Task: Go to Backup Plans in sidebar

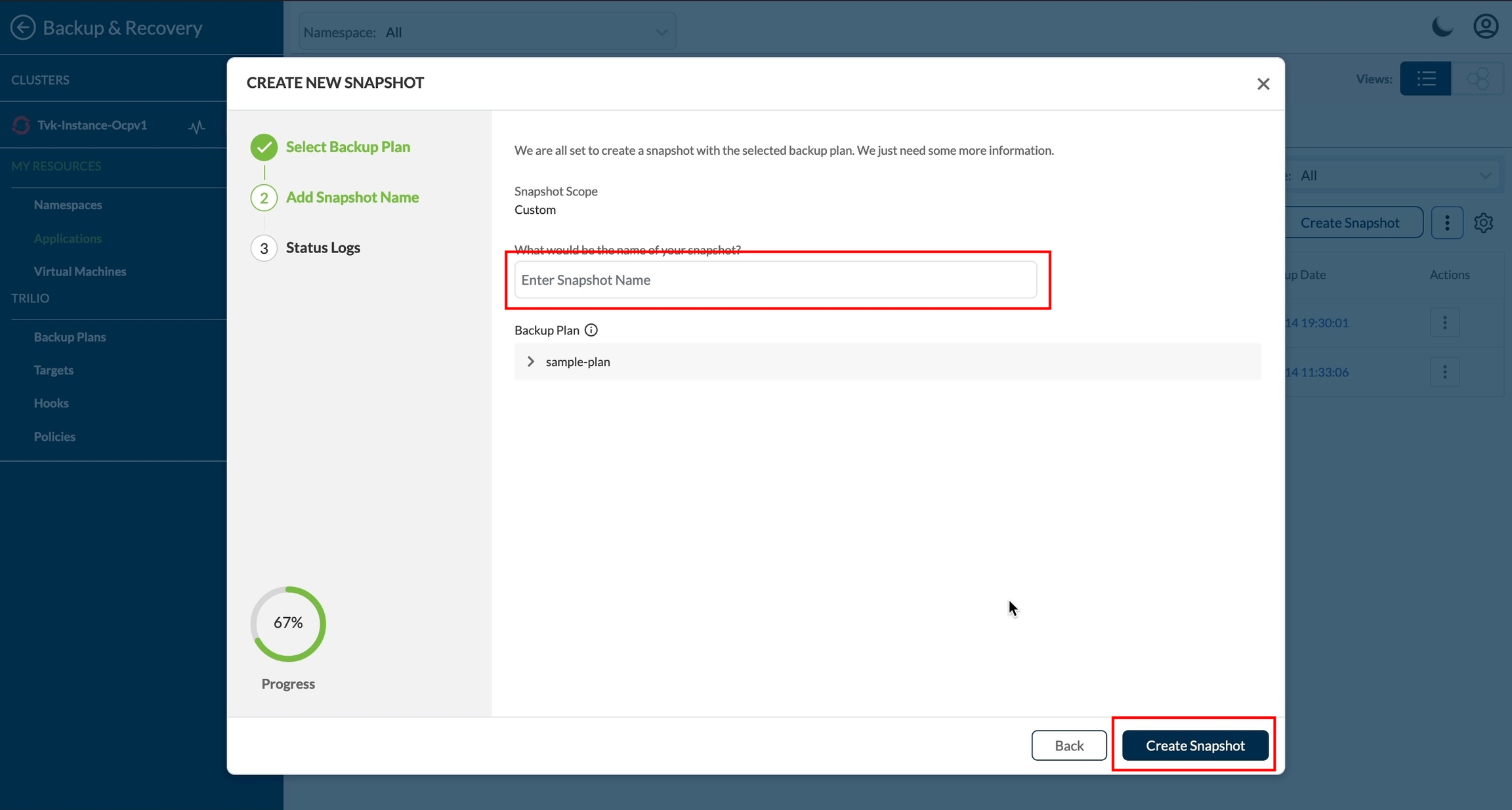Action: pyautogui.click(x=70, y=337)
